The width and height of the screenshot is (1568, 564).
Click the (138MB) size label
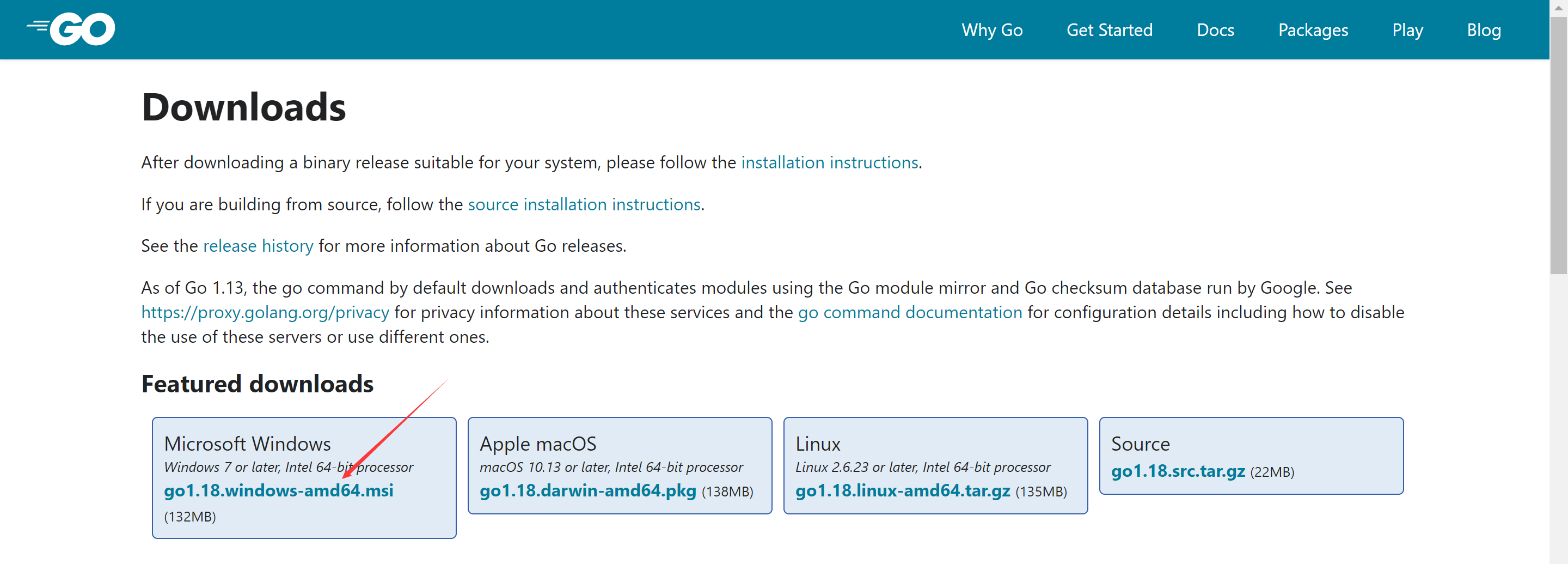(727, 492)
